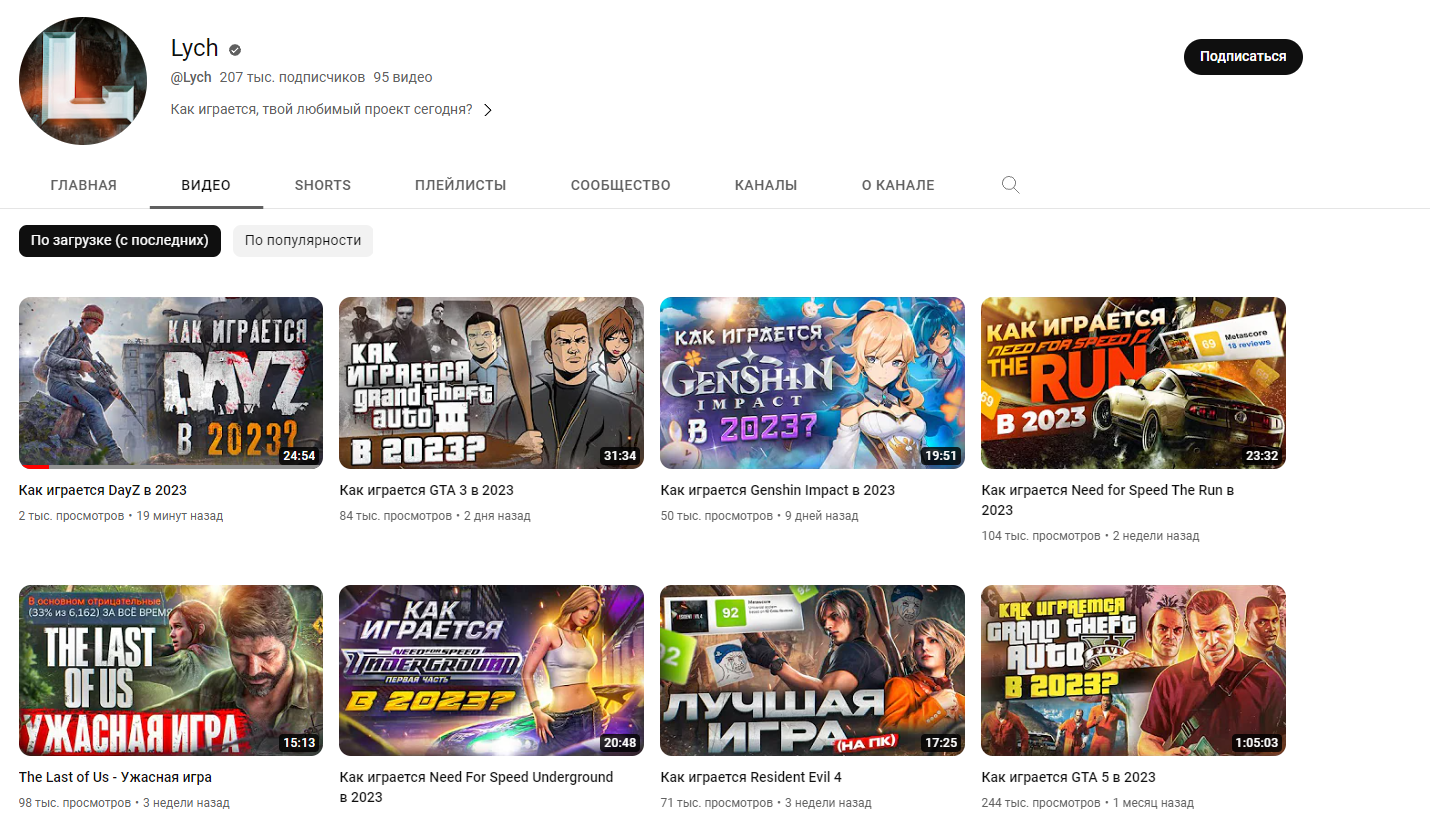
Task: Click the 'Lych' channel name heading
Action: [195, 49]
